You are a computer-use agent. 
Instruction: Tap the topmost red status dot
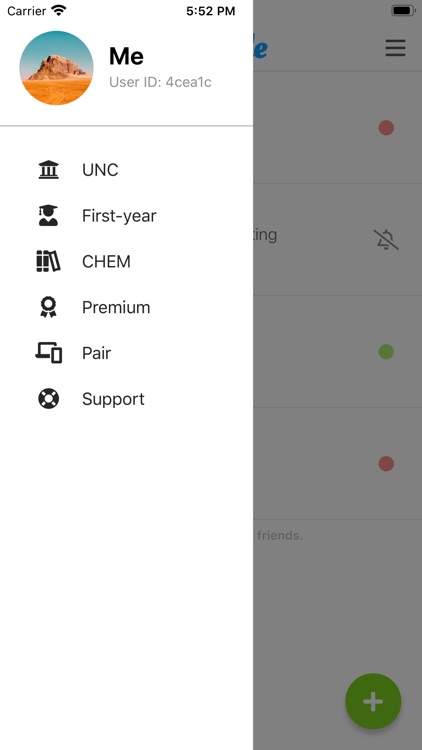pyautogui.click(x=386, y=128)
